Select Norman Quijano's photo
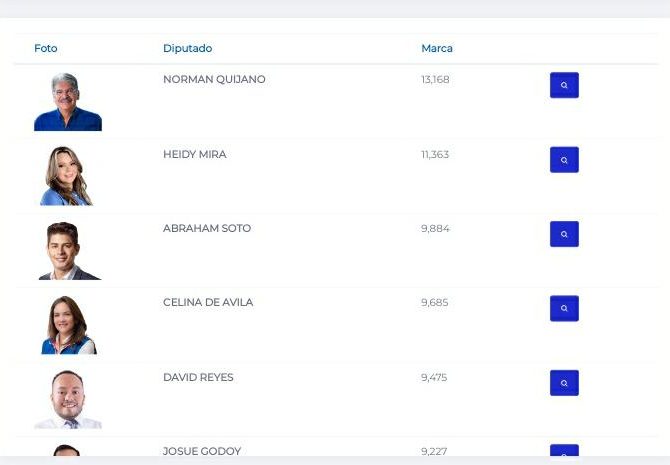Image resolution: width=670 pixels, height=465 pixels. tap(68, 102)
